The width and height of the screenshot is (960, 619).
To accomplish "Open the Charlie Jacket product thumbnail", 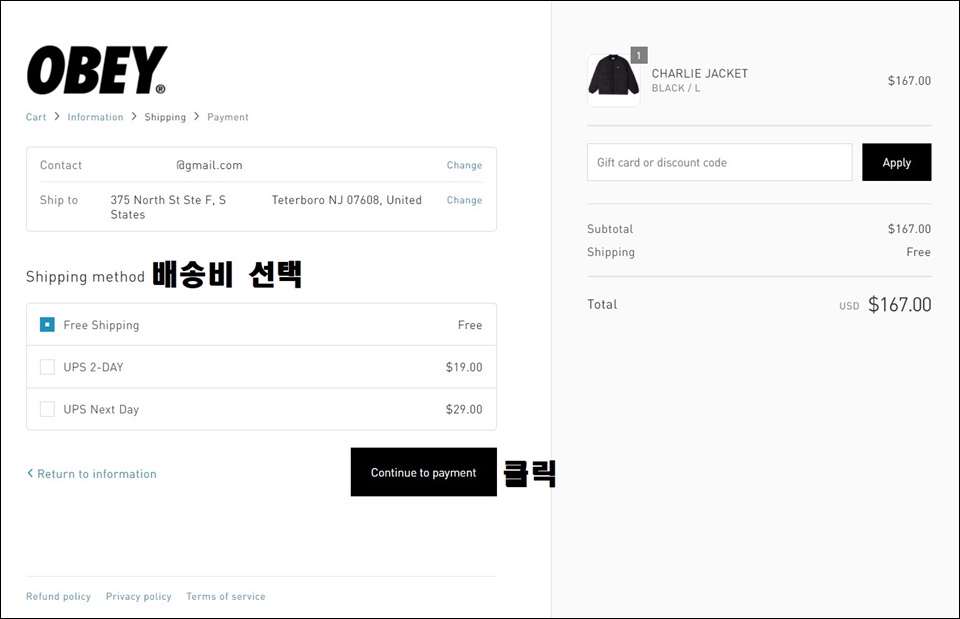I will tap(613, 80).
